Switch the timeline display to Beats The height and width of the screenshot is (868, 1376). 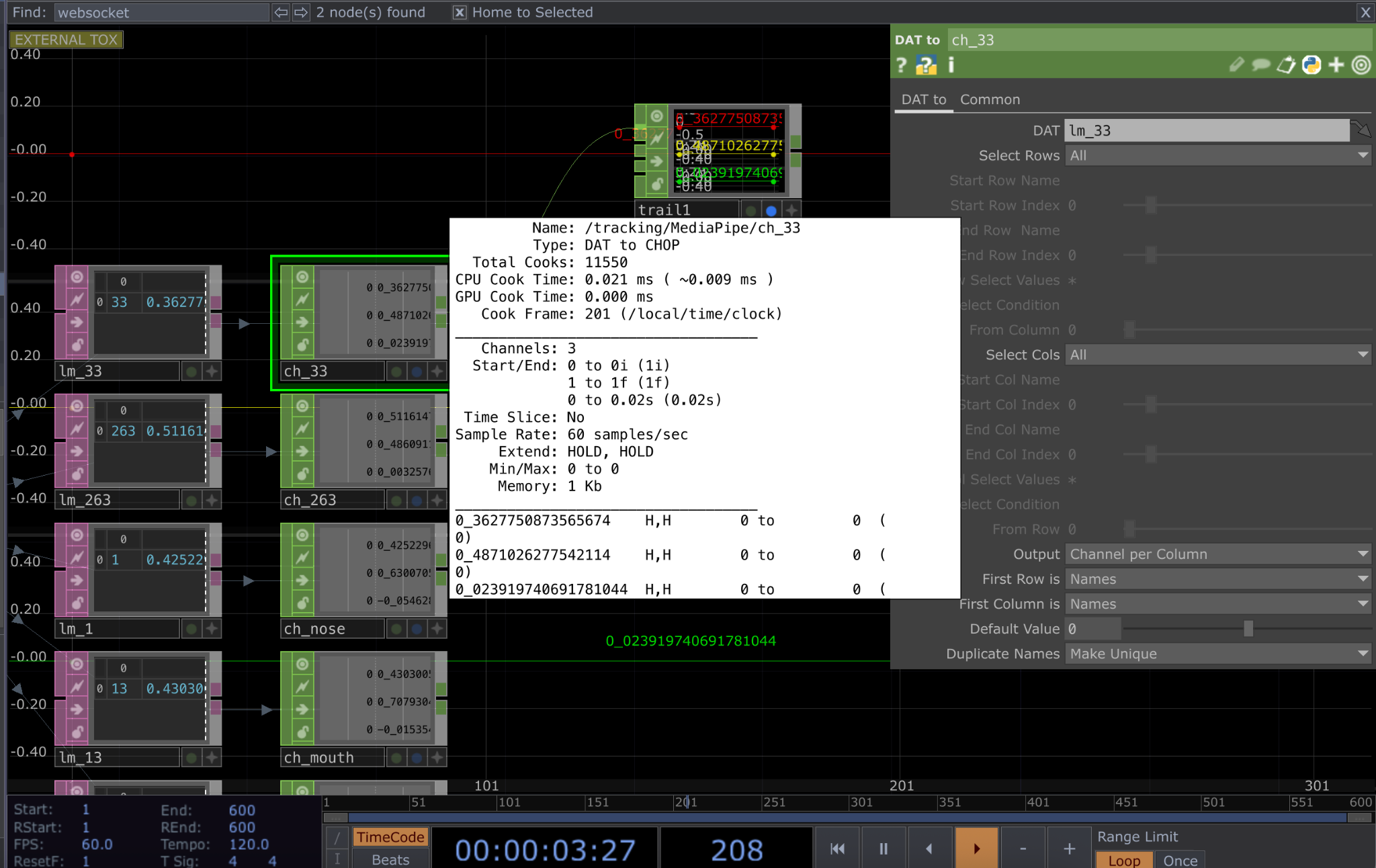point(390,859)
